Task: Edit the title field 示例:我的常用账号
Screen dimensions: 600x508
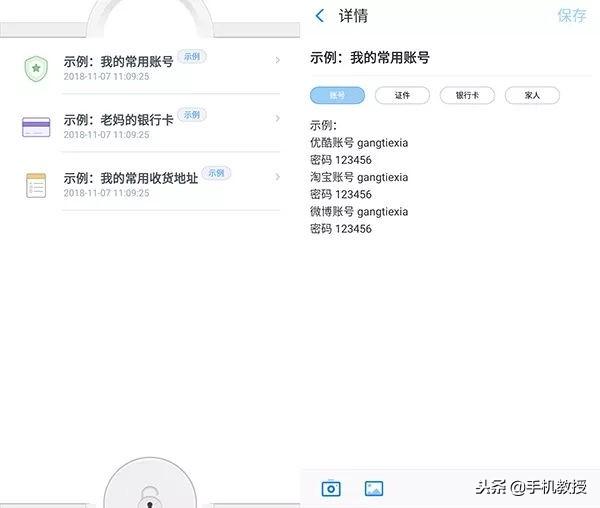Action: pyautogui.click(x=370, y=58)
